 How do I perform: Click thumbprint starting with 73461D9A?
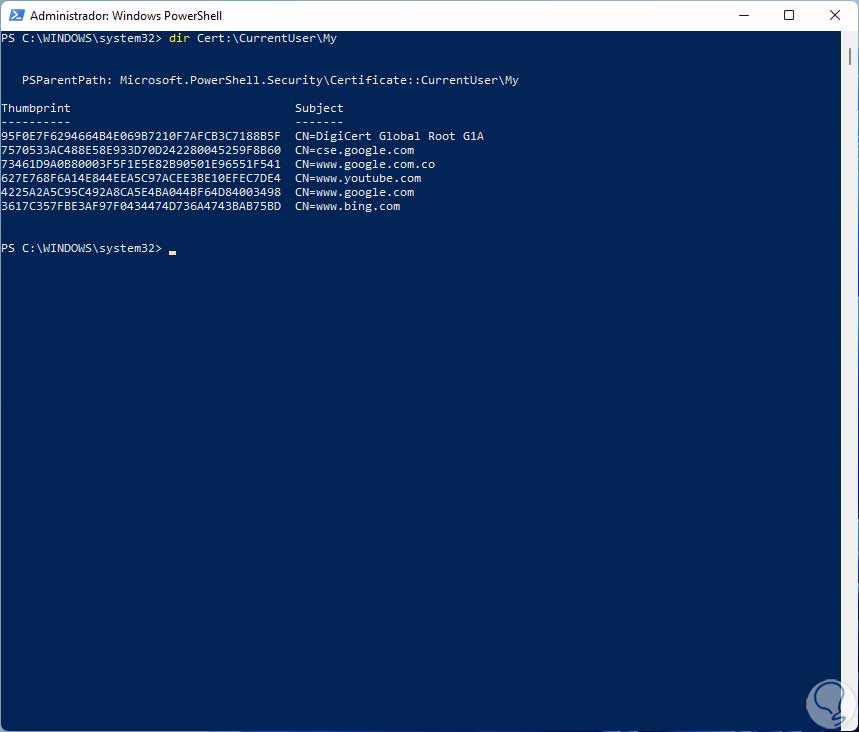[x=141, y=164]
